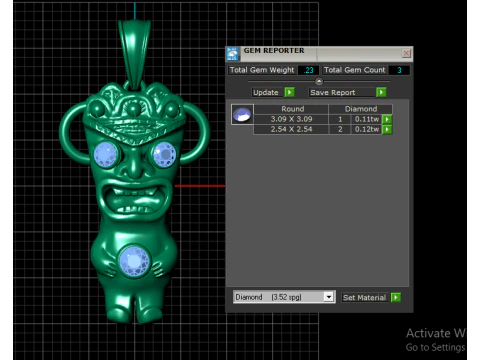This screenshot has height=360, width=480.
Task: Select the 2.54 X 2.54 gem size cell
Action: [291, 129]
